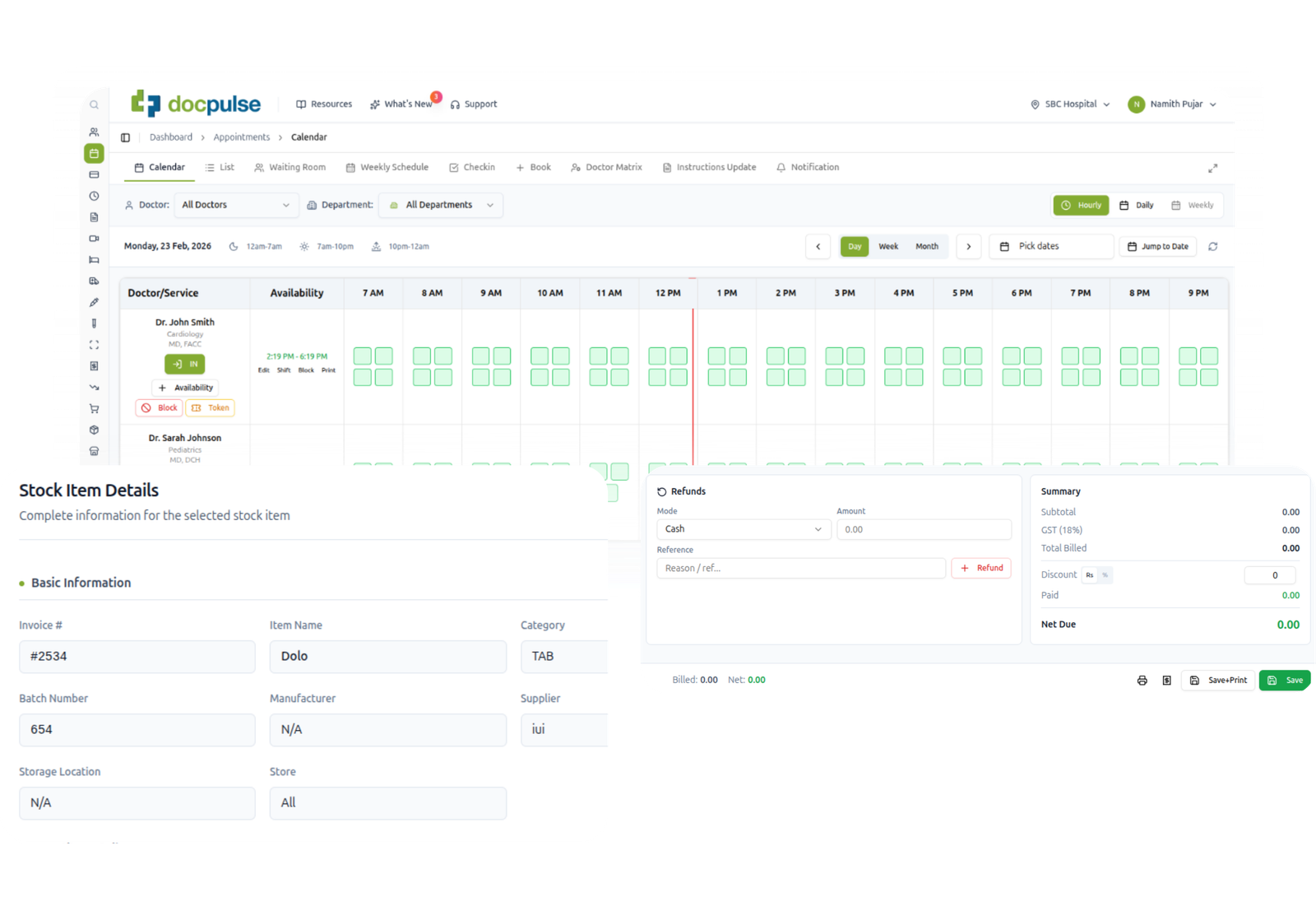1316x911 pixels.
Task: Click the red Refund button
Action: tap(981, 568)
